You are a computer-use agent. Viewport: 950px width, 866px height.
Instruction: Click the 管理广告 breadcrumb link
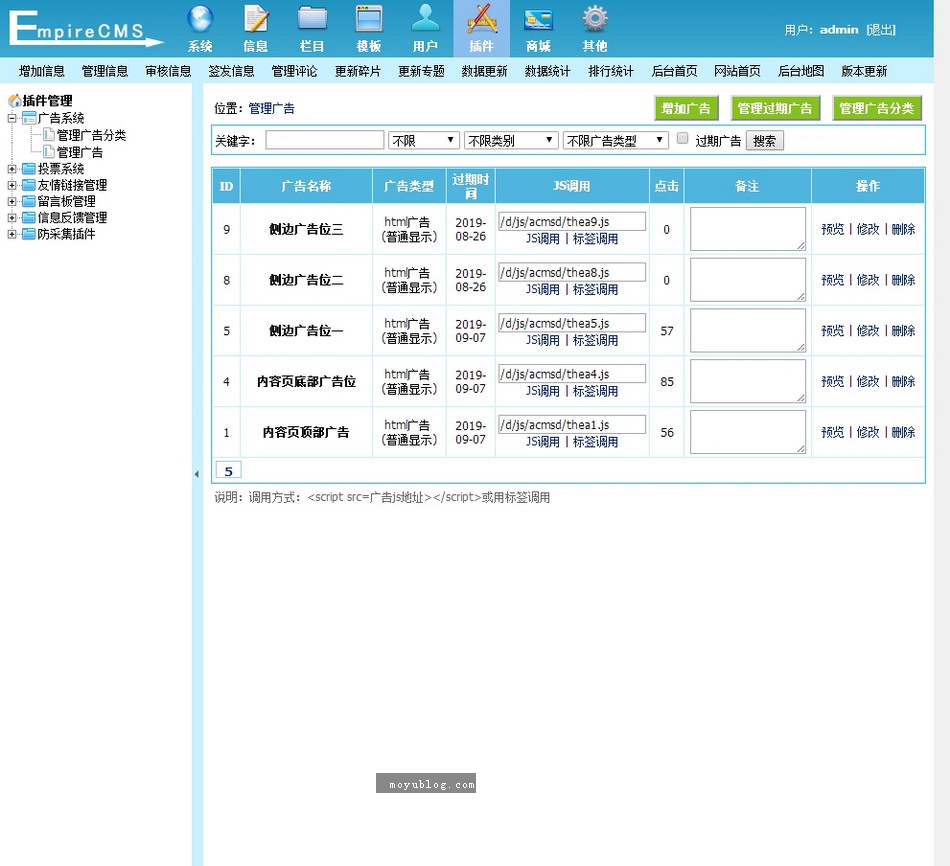coord(271,108)
